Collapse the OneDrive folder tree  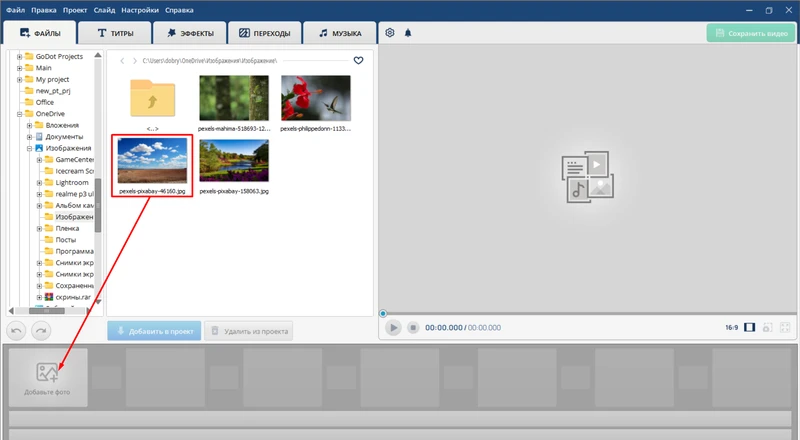pos(19,114)
